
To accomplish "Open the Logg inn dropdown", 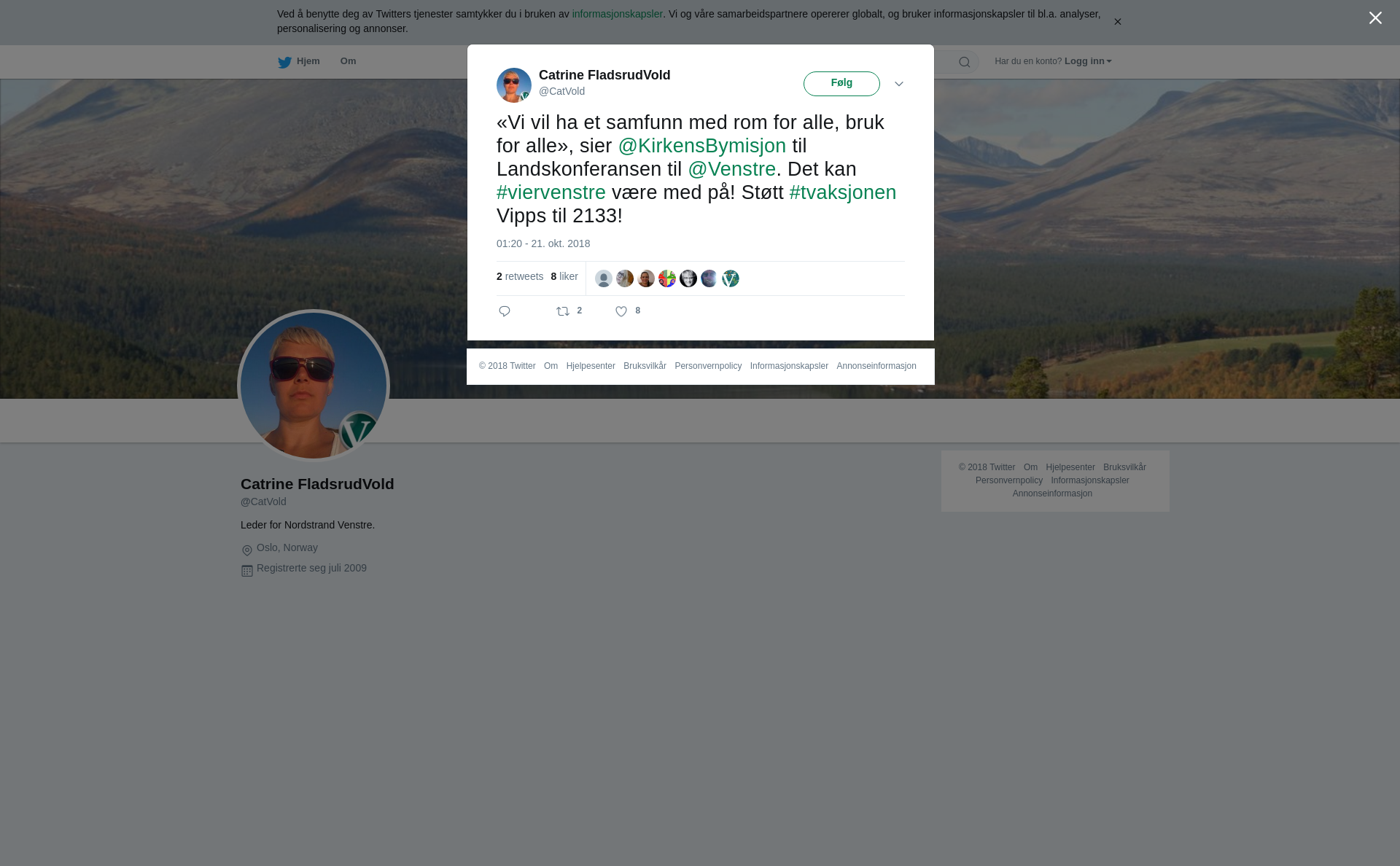I will tap(1088, 61).
